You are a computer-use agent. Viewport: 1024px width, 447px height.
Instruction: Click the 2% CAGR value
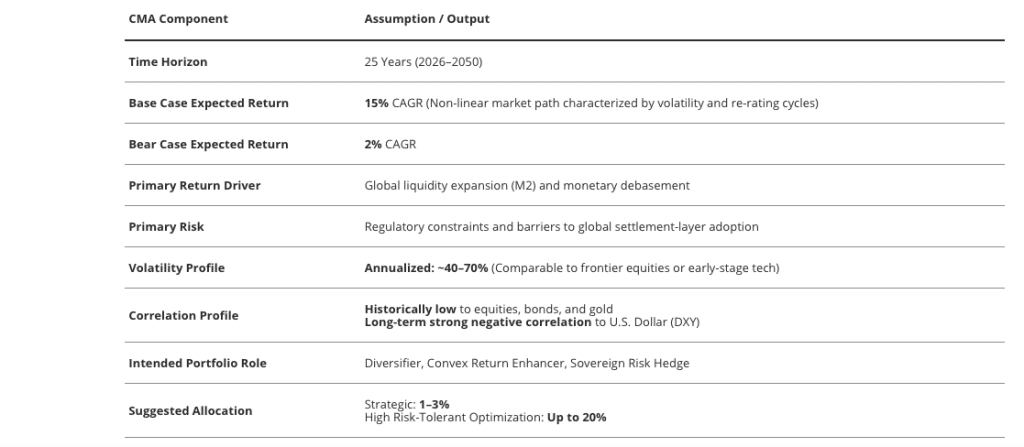(x=390, y=144)
